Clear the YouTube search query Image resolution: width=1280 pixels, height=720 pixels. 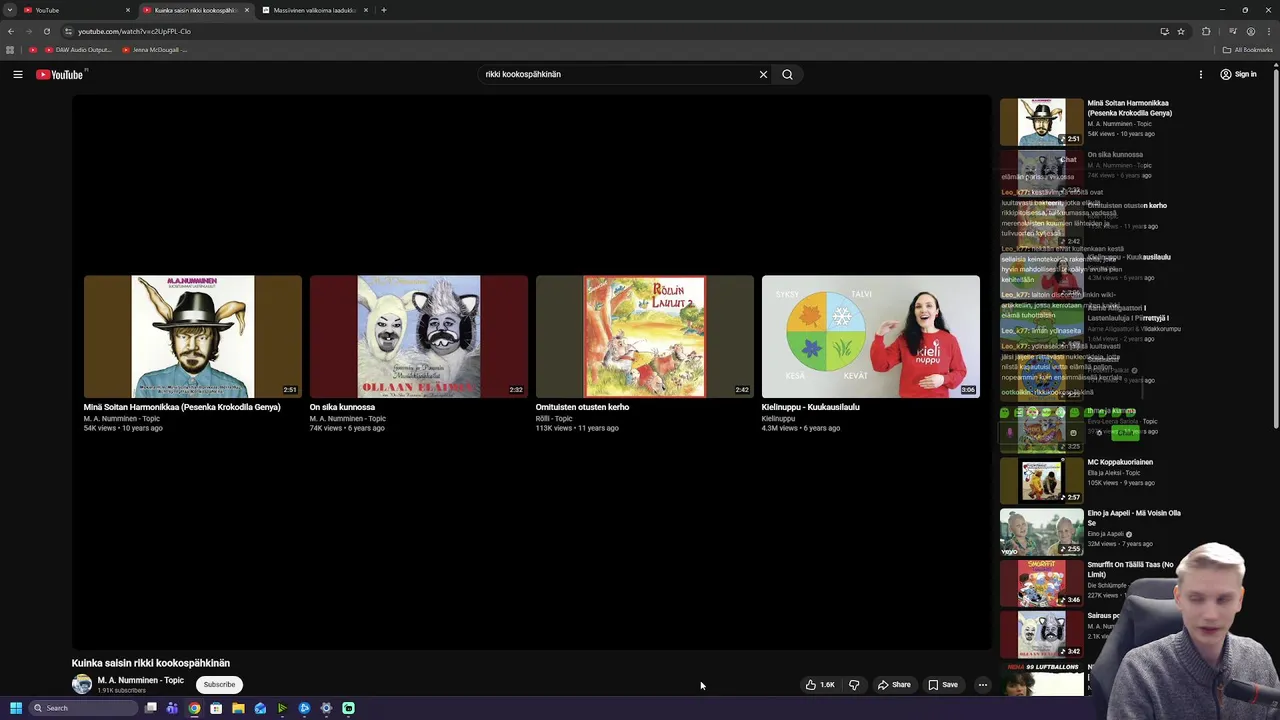(763, 74)
